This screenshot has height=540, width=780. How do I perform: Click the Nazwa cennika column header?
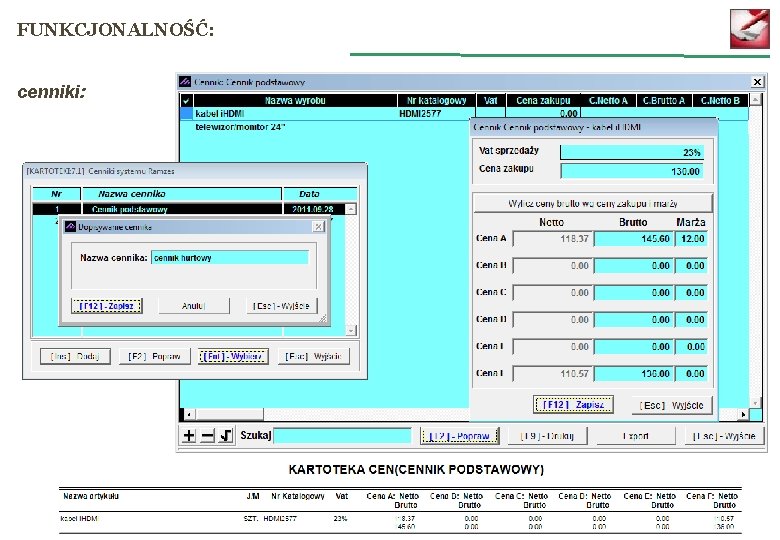click(182, 194)
